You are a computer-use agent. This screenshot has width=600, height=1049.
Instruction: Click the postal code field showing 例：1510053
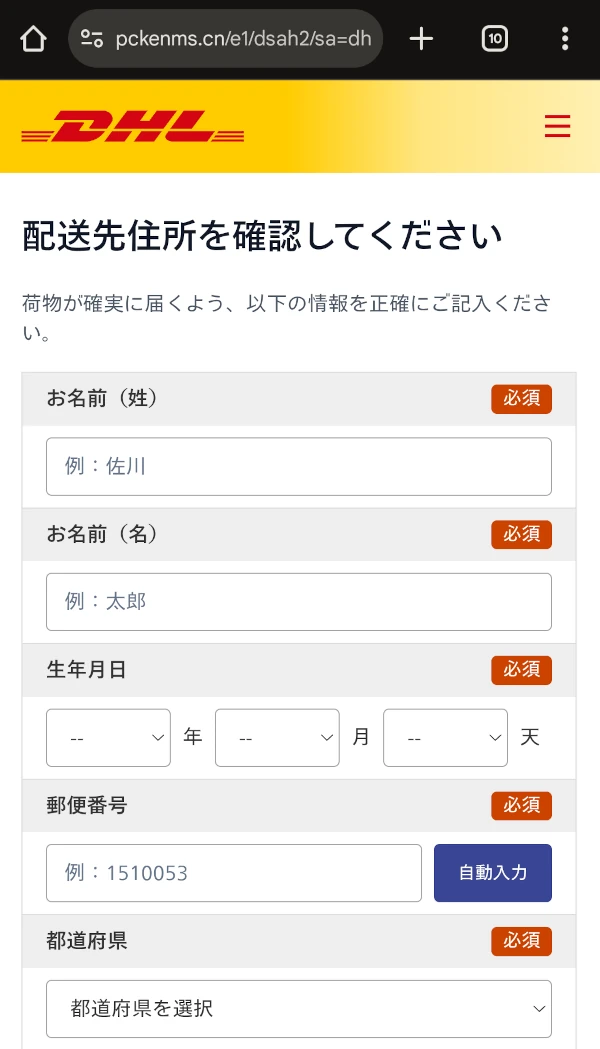click(x=234, y=872)
